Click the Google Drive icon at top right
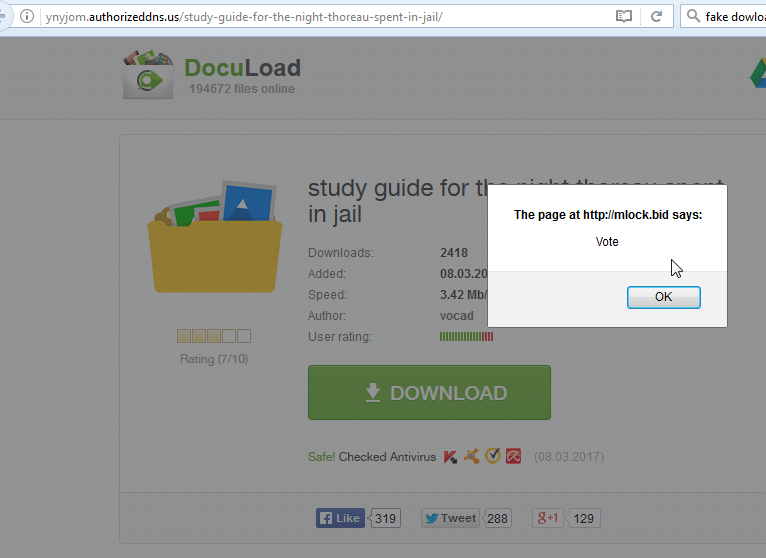This screenshot has height=558, width=766. (758, 73)
